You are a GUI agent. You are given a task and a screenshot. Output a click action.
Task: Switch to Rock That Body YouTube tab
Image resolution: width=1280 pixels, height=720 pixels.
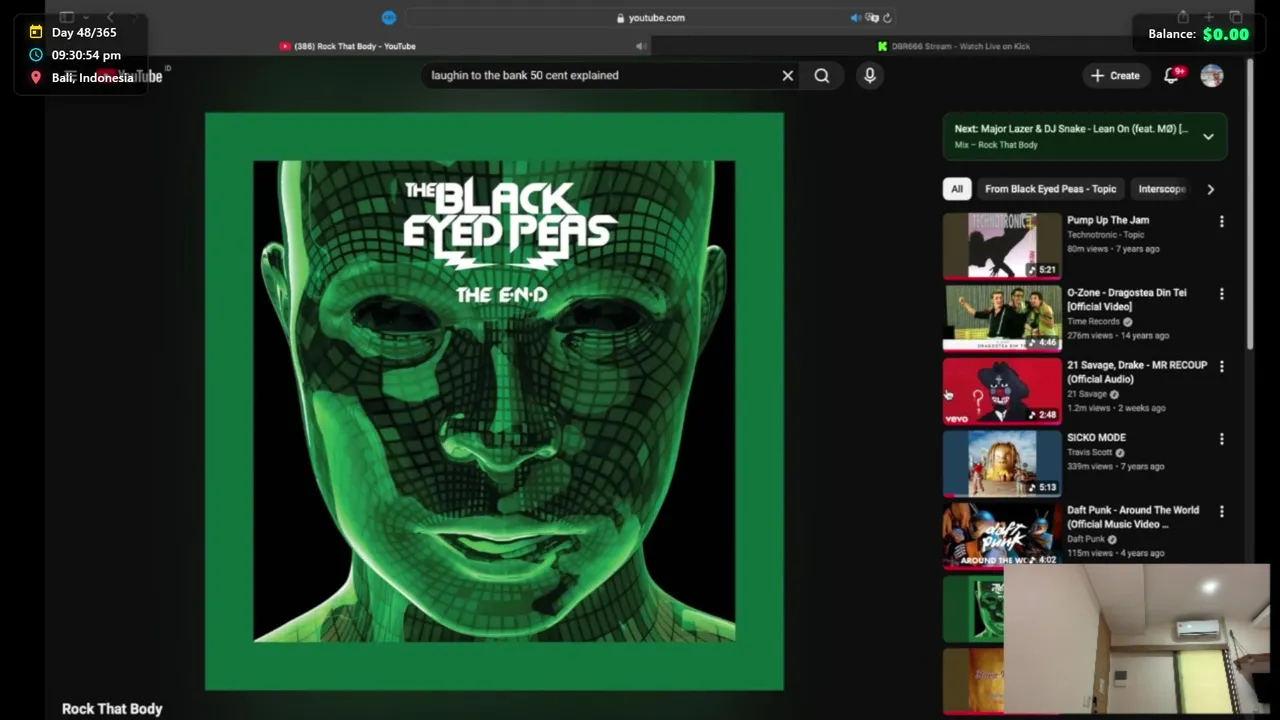coord(348,46)
